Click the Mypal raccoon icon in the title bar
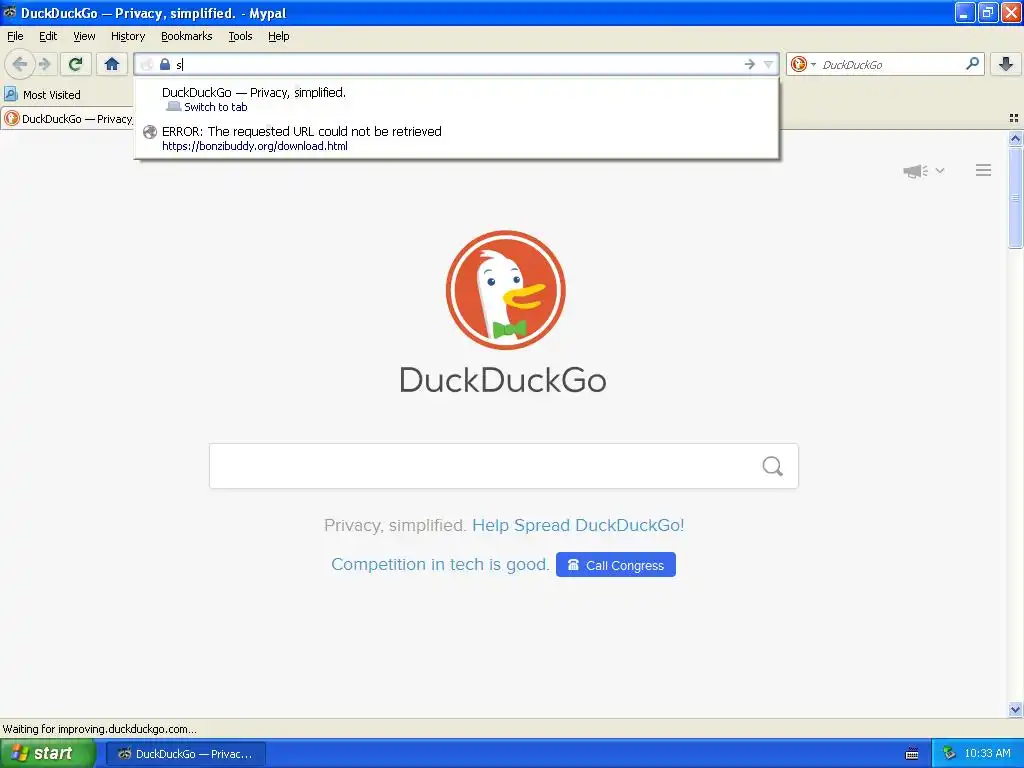Viewport: 1024px width, 768px height. tap(10, 12)
